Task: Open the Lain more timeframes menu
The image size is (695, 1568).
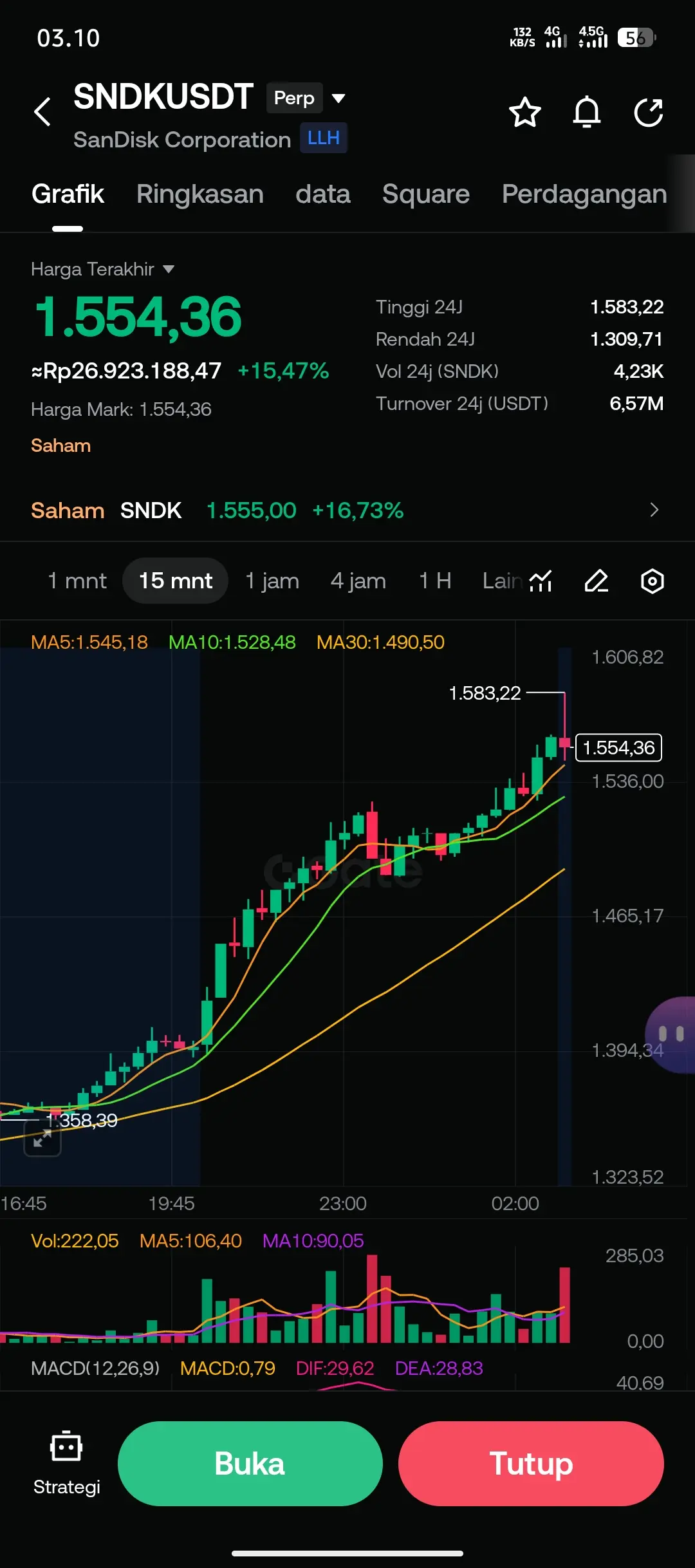Action: click(502, 581)
